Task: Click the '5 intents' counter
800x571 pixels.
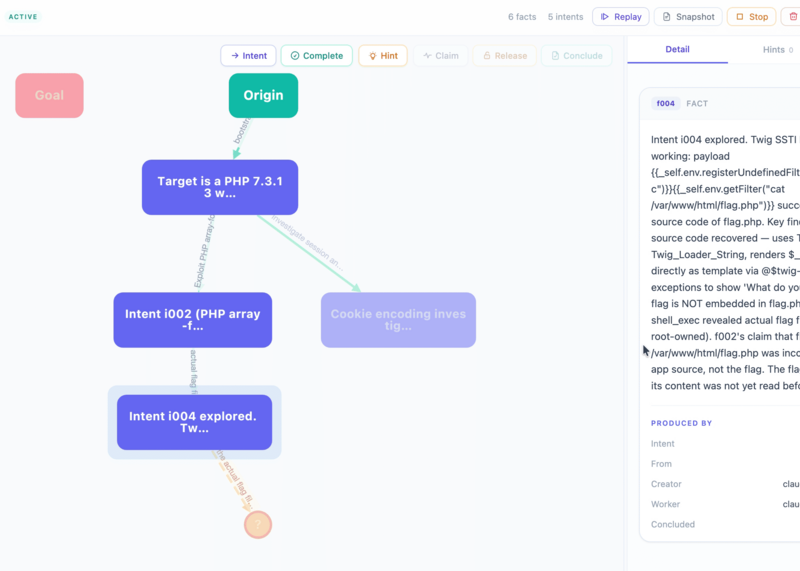Action: click(565, 17)
